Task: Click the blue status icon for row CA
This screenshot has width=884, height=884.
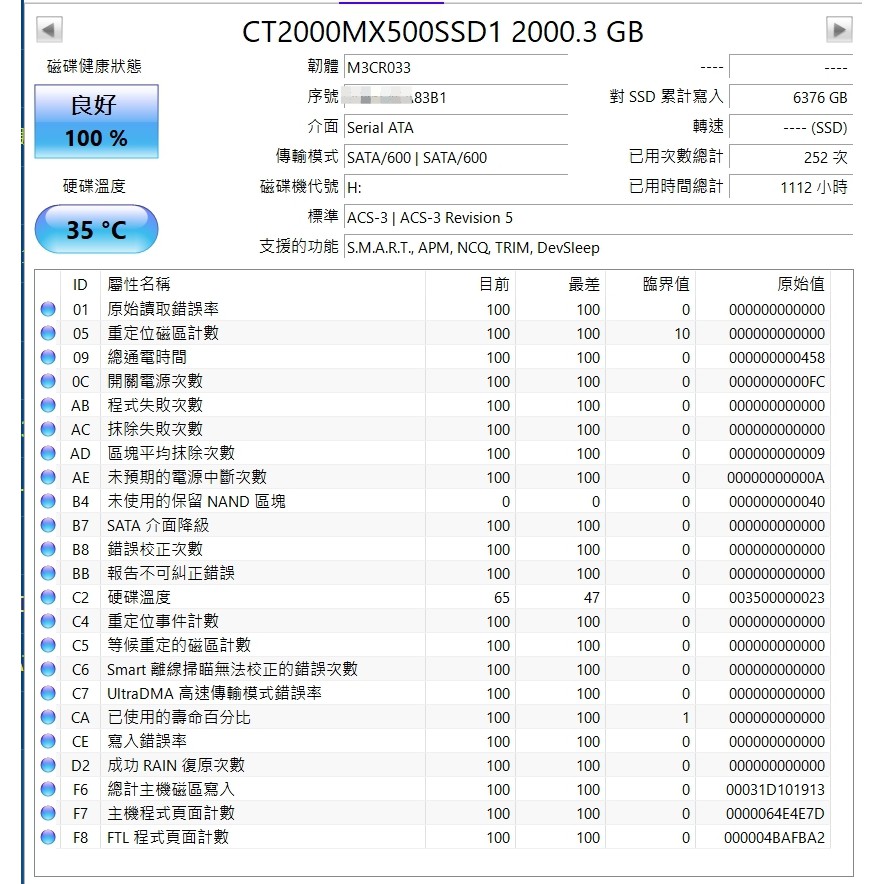Action: pyautogui.click(x=48, y=717)
